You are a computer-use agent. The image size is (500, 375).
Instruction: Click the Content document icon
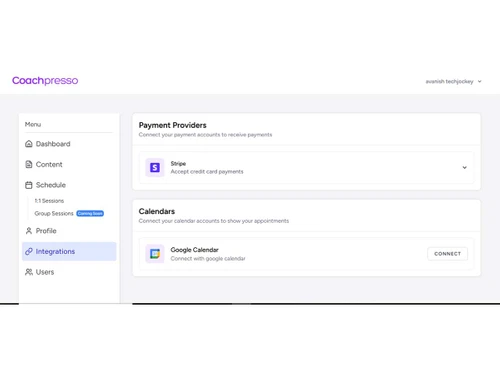(x=29, y=164)
